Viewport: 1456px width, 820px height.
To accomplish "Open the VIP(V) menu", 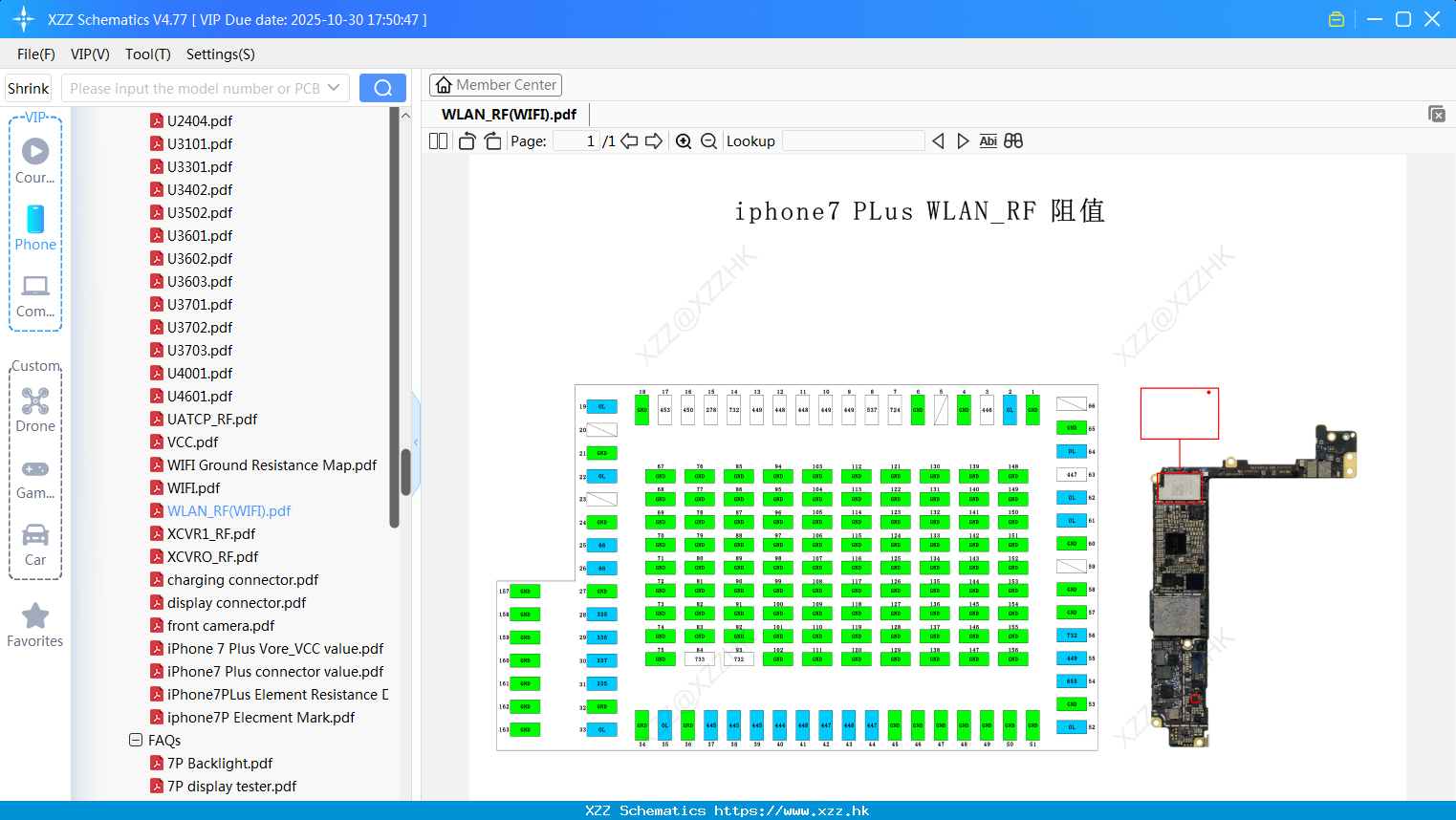I will [x=90, y=54].
